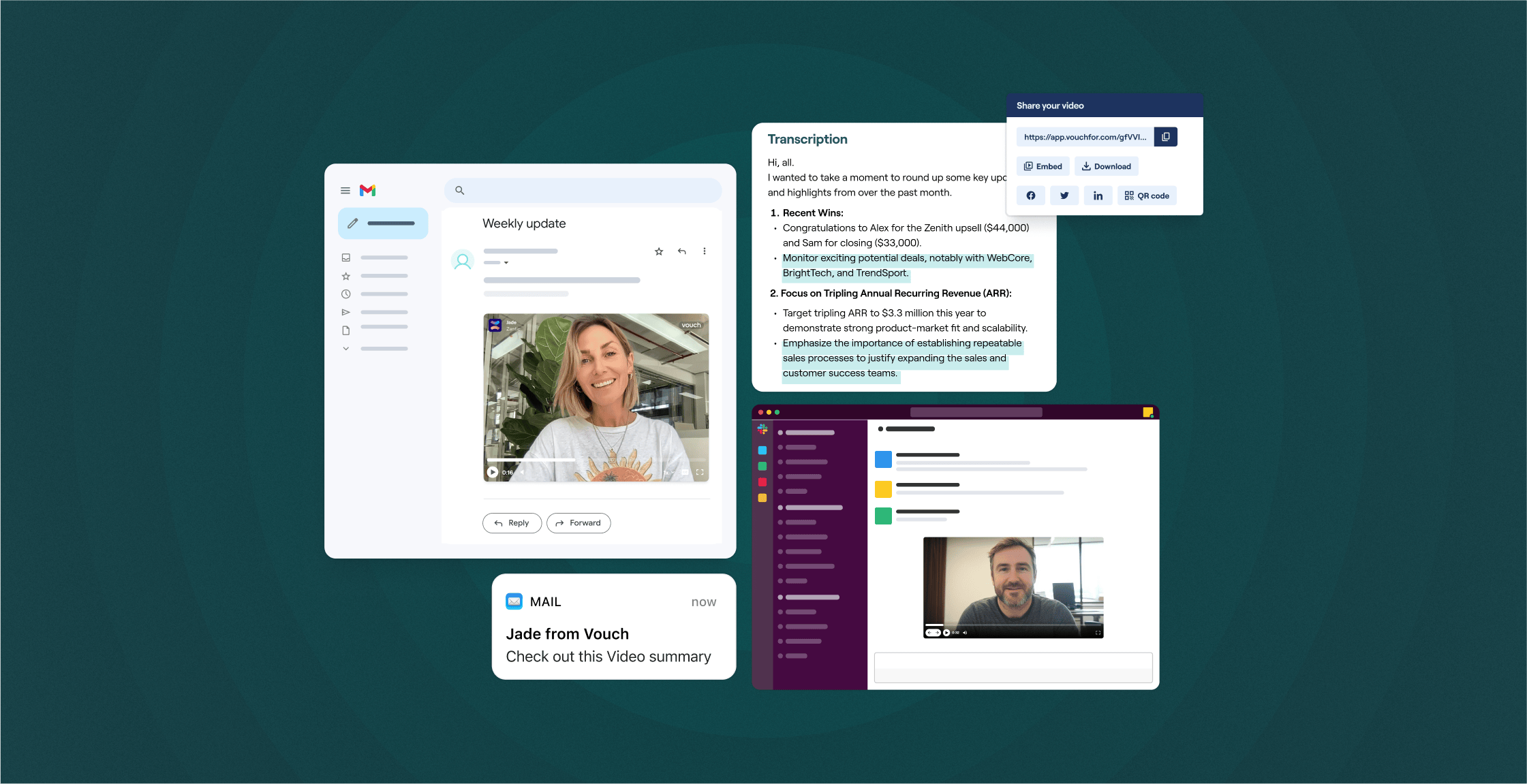Image resolution: width=1527 pixels, height=784 pixels.
Task: Click the Compose pencil button
Action: [383, 223]
